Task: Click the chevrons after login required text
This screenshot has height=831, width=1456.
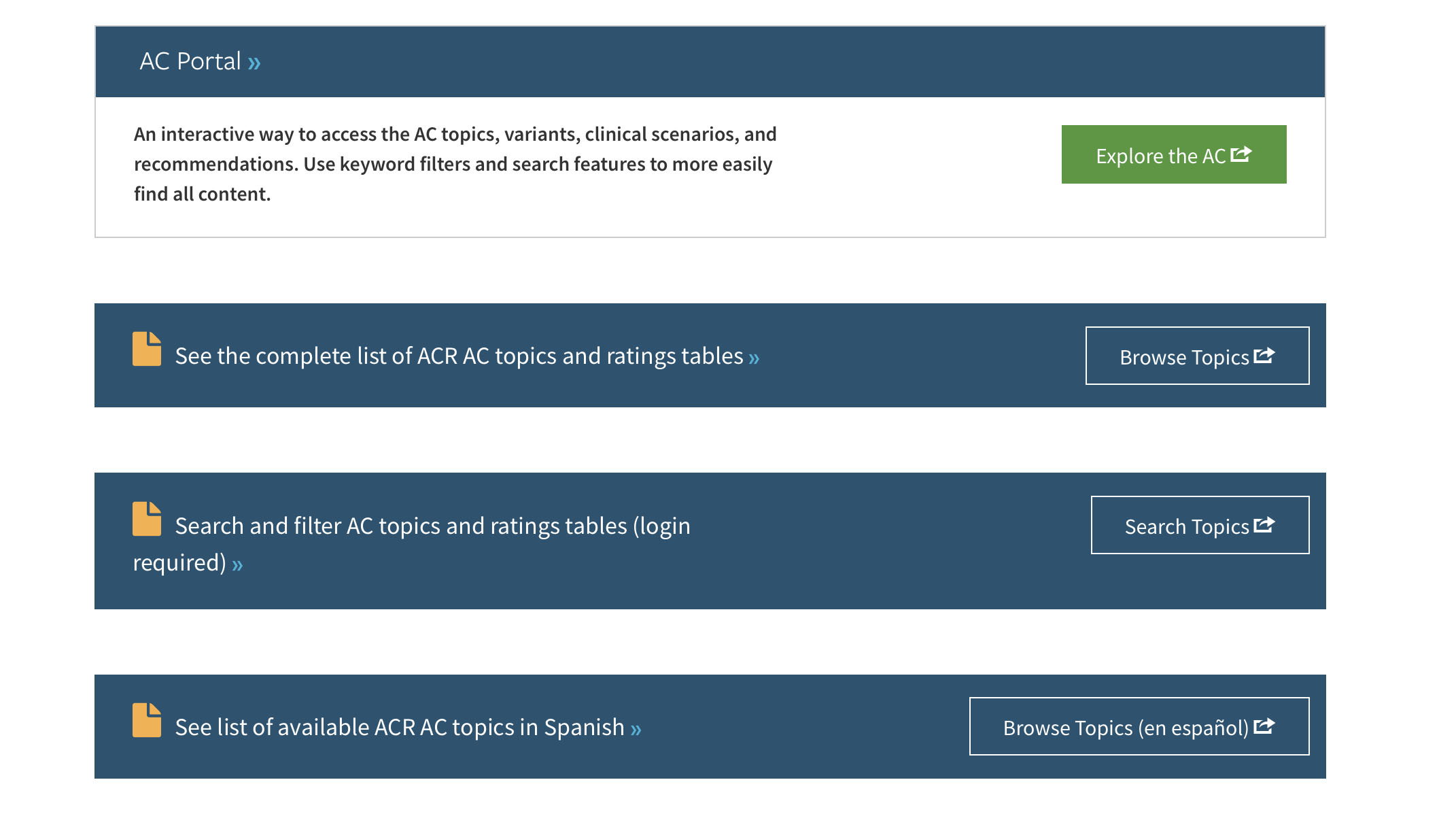Action: [x=237, y=565]
